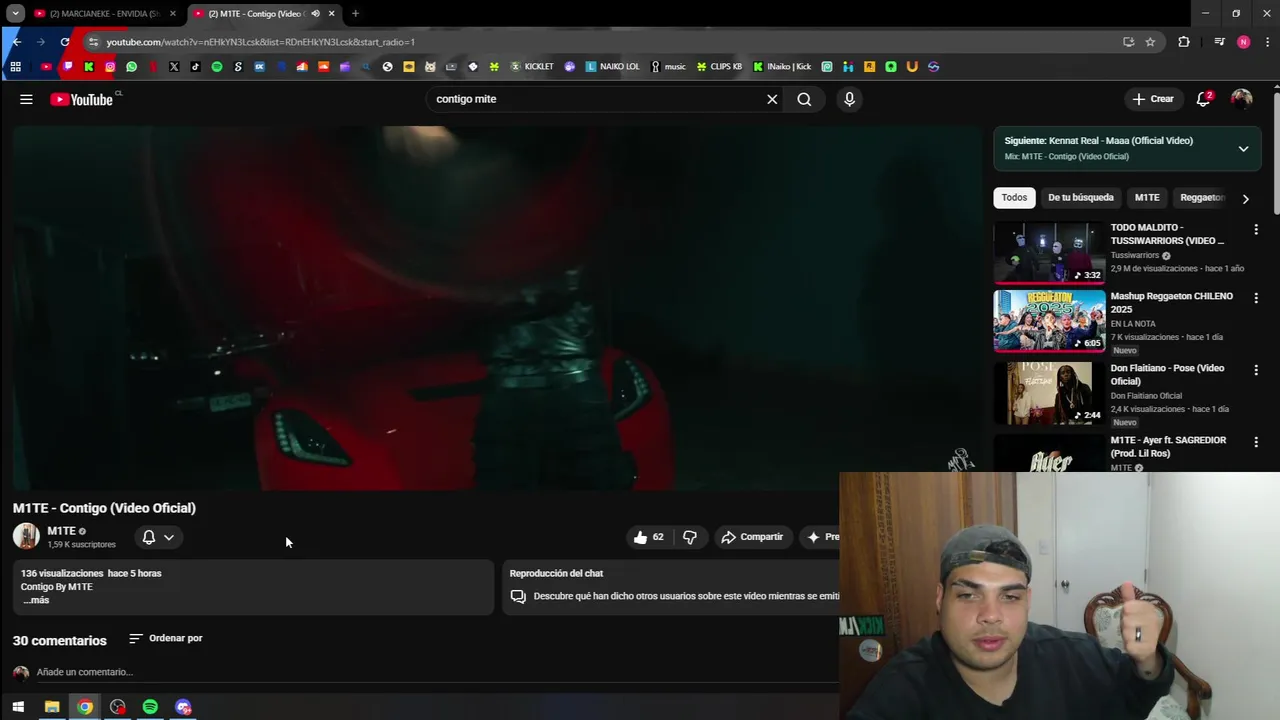Screen dimensions: 1280x720
Task: Dislike the video with thumbs down
Action: point(690,537)
